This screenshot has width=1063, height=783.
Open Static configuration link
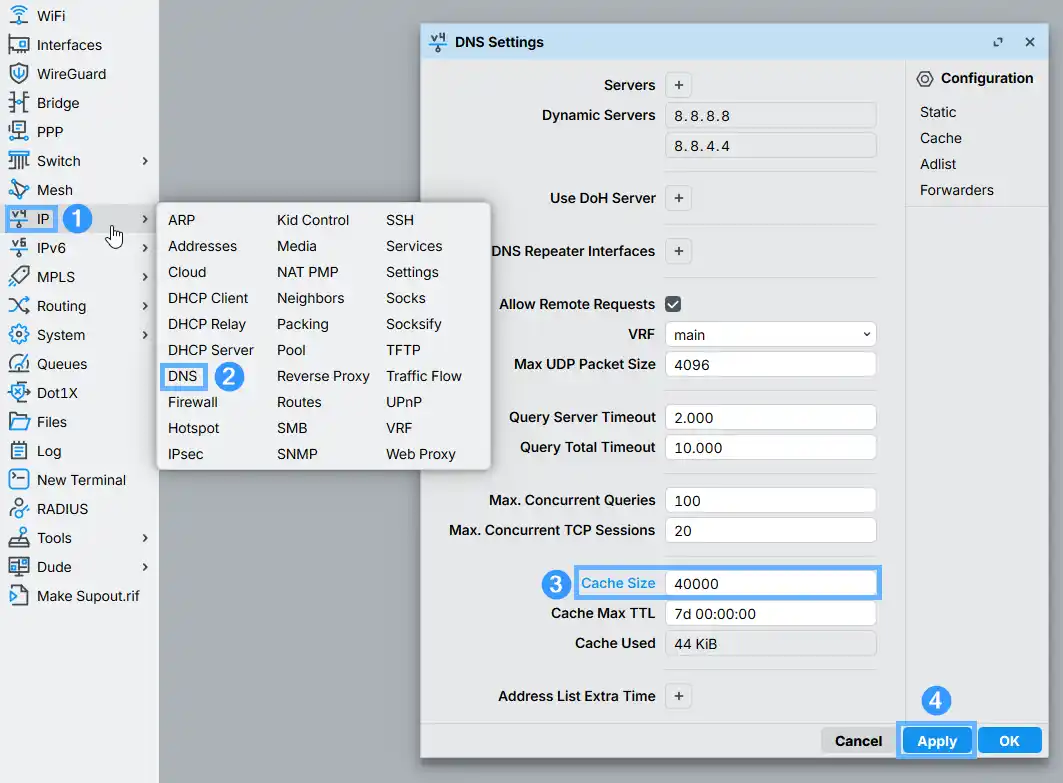point(938,112)
